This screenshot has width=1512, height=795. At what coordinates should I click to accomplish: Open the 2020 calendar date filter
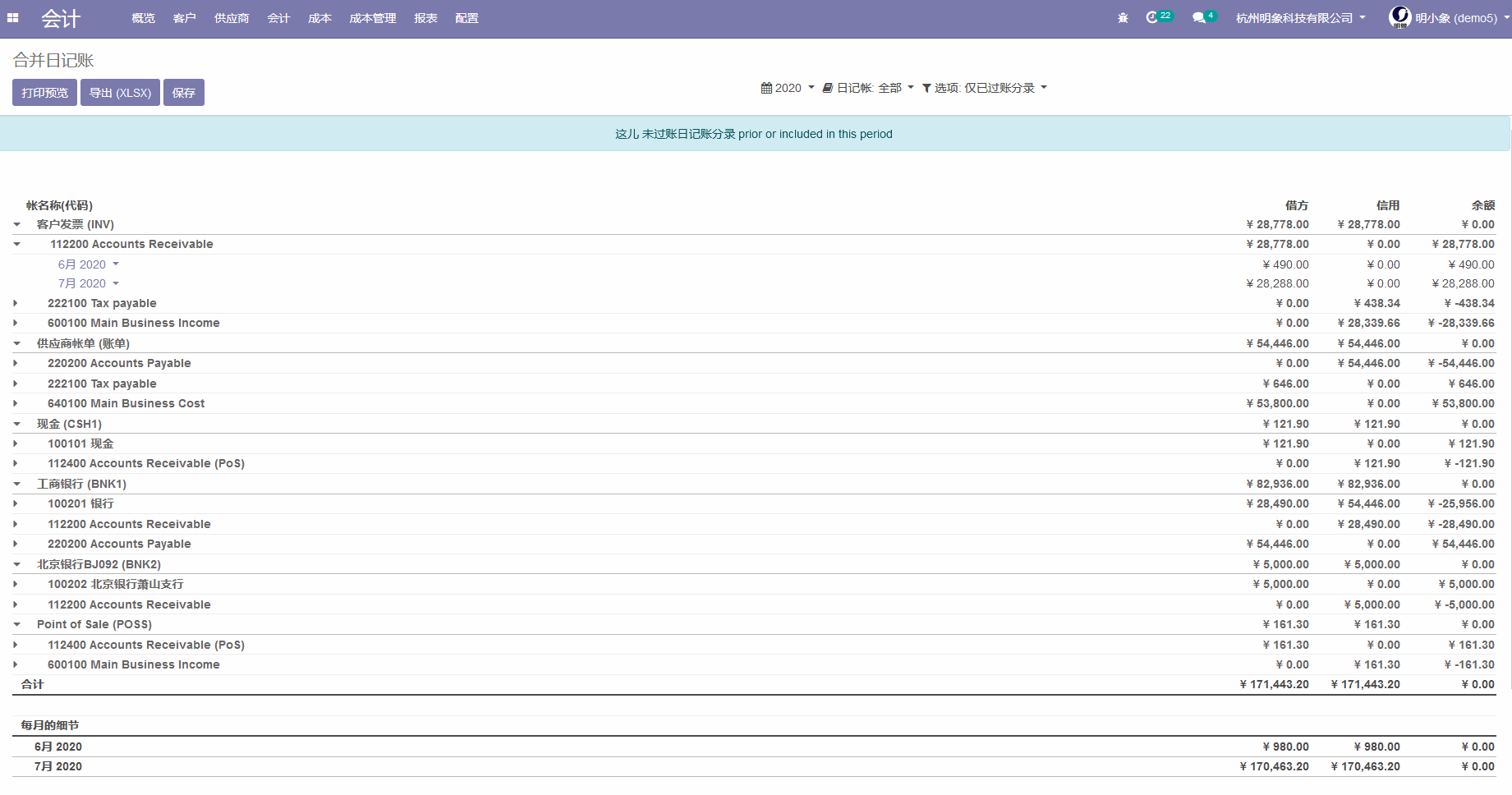[x=787, y=88]
